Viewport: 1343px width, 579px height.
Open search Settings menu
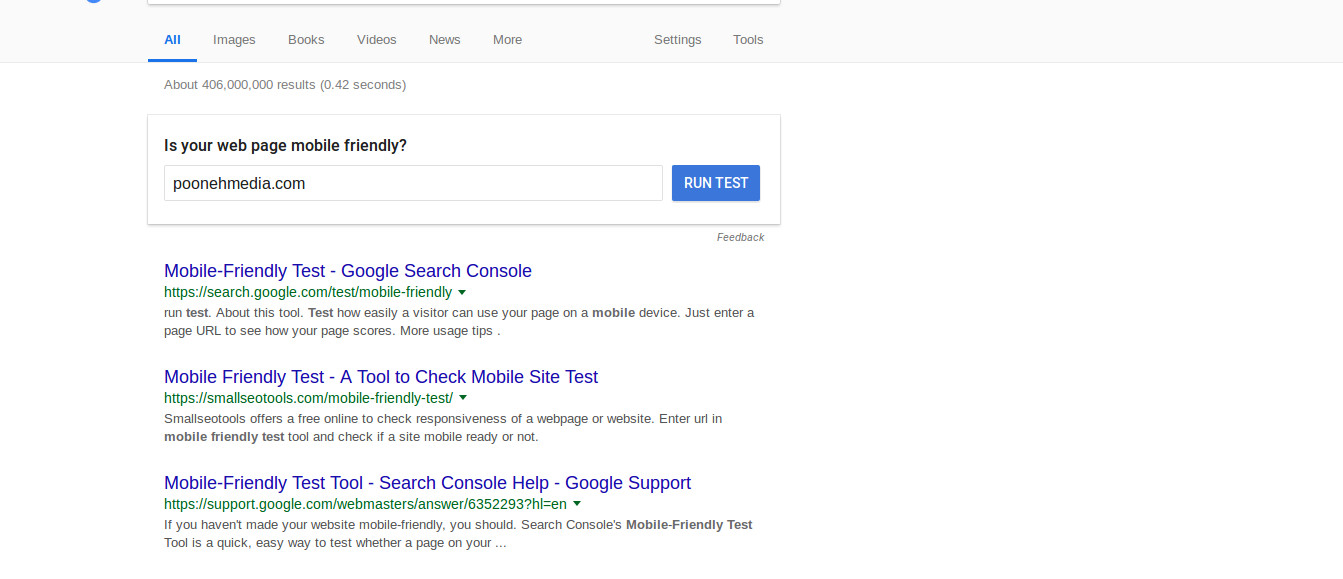pyautogui.click(x=678, y=40)
